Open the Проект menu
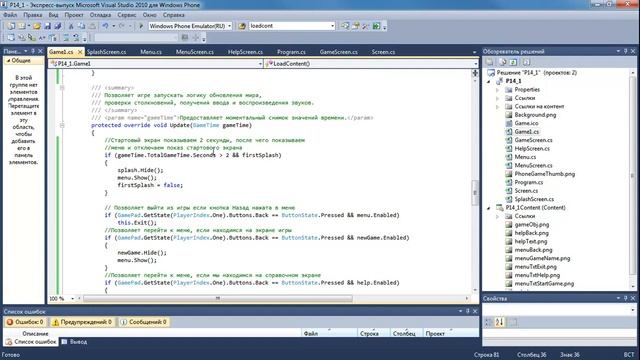 coord(74,15)
